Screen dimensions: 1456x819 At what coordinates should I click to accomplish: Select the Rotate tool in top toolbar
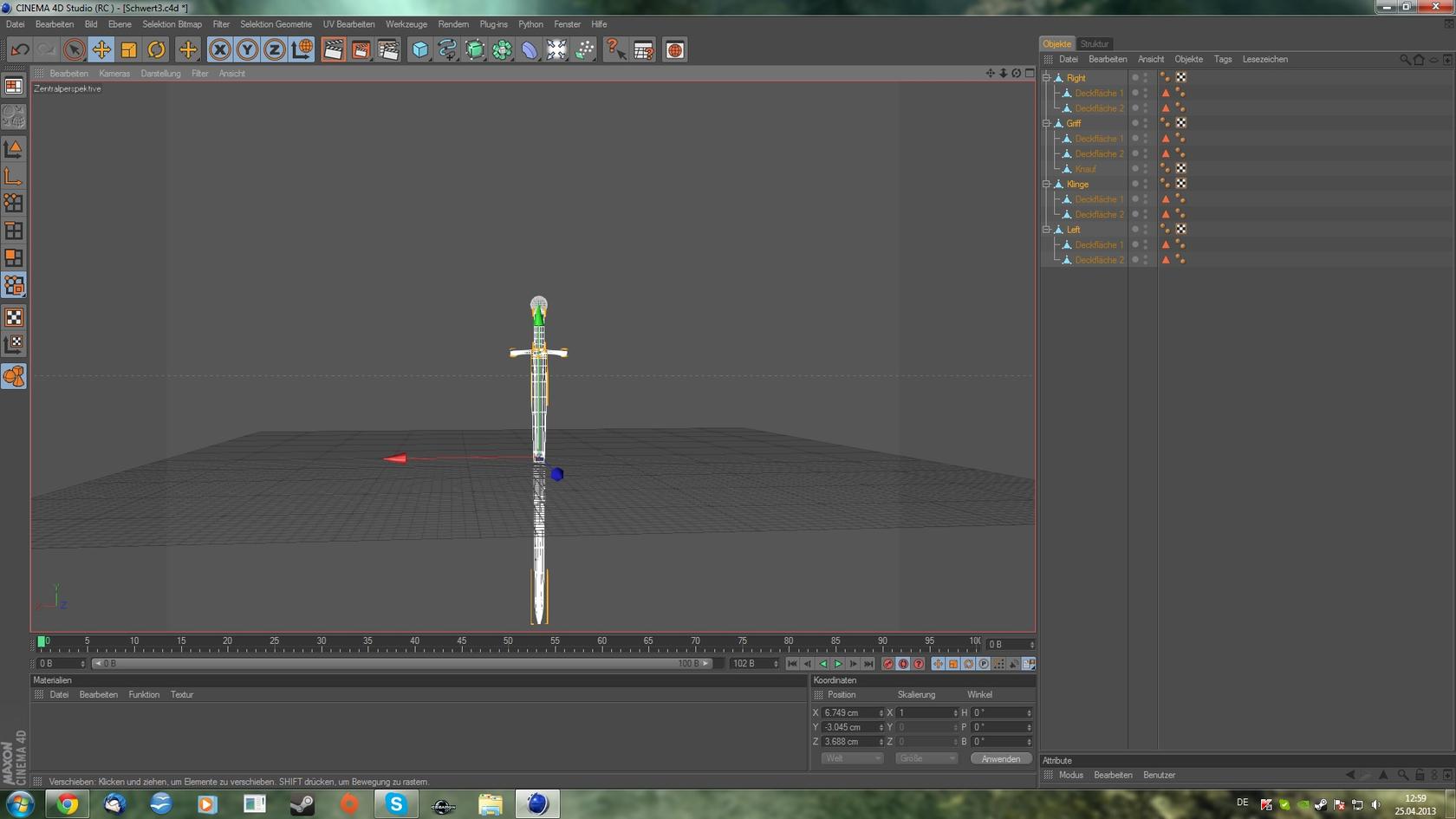click(156, 50)
